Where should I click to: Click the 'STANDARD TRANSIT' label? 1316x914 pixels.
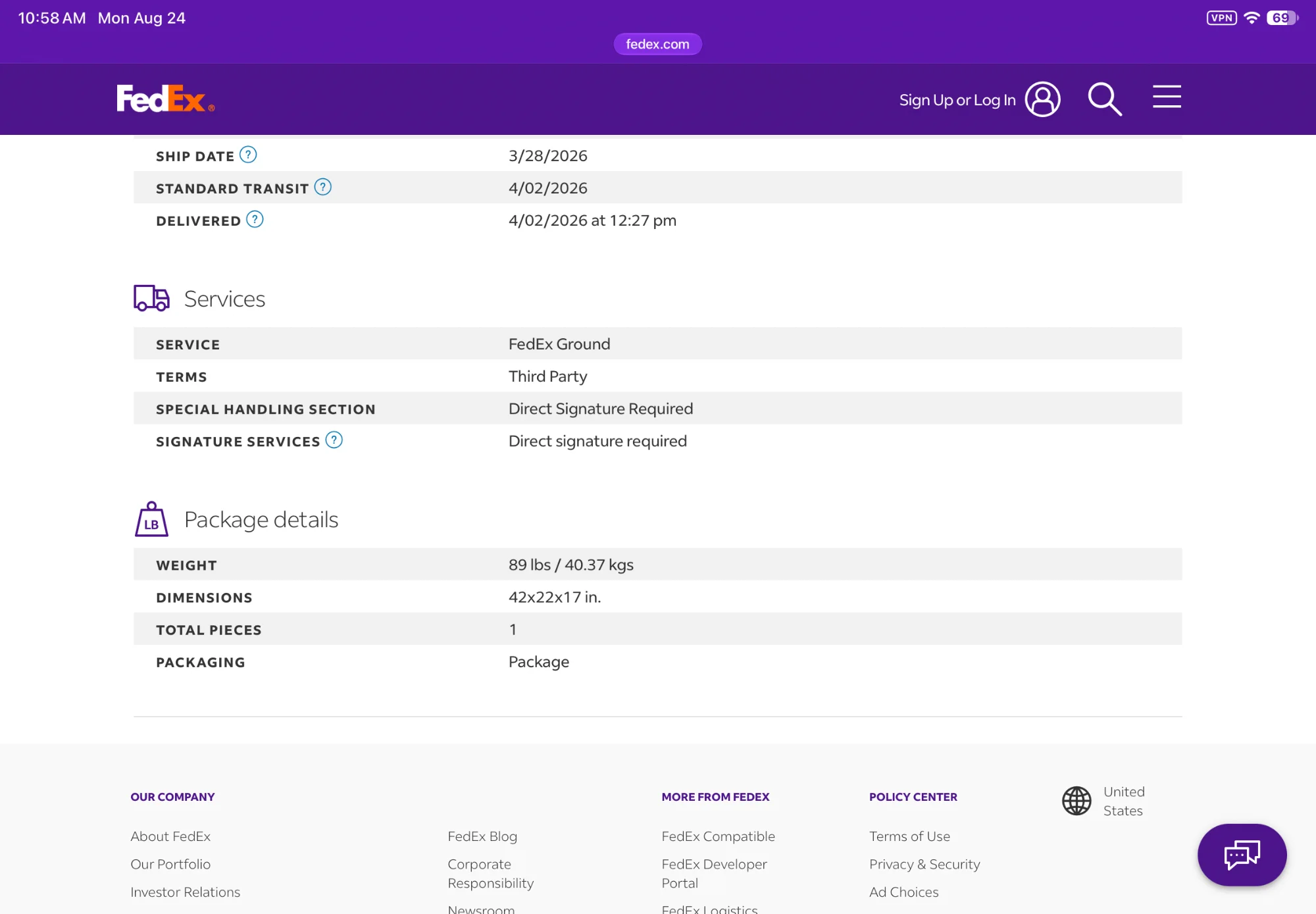point(232,189)
